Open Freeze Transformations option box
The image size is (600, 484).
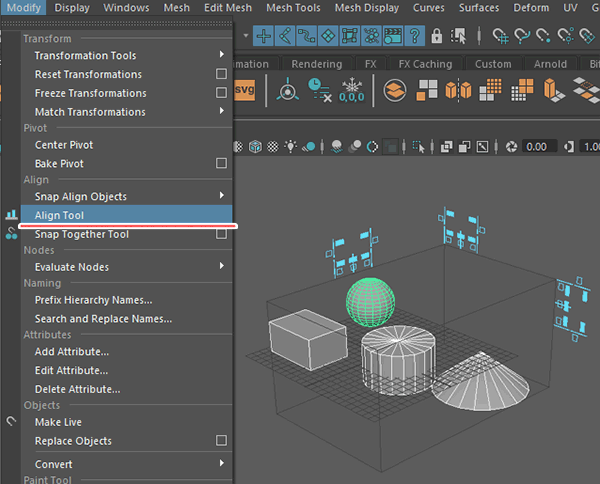221,94
